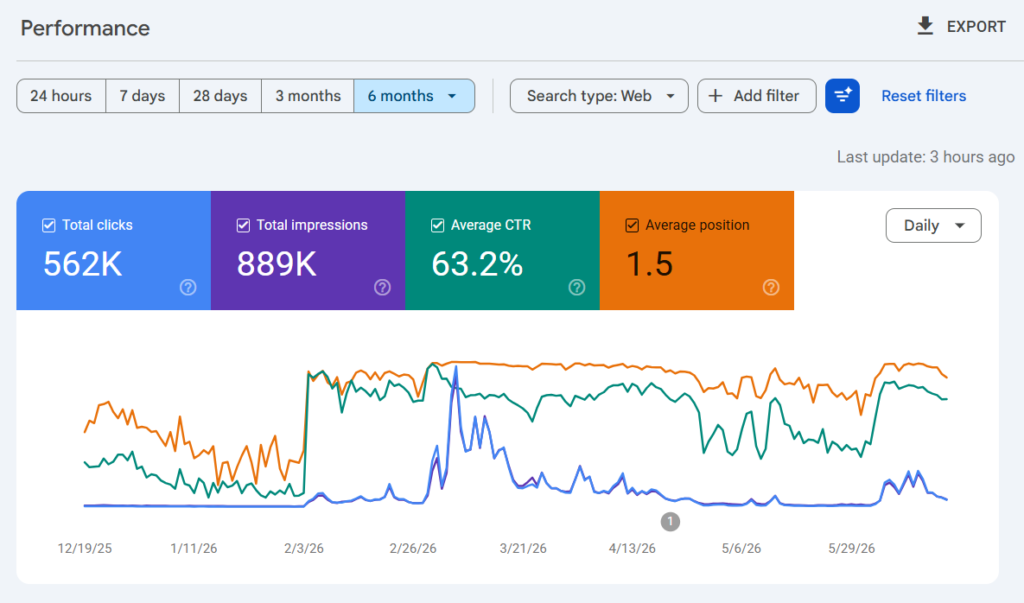Click the EXPORT button label

pyautogui.click(x=976, y=27)
